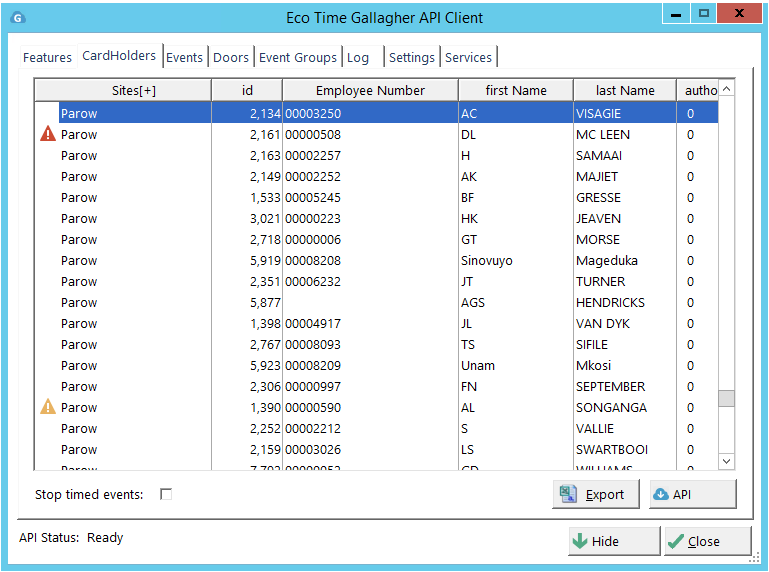Select employee number 00000508 cell
Image resolution: width=769 pixels, height=572 pixels.
point(370,134)
